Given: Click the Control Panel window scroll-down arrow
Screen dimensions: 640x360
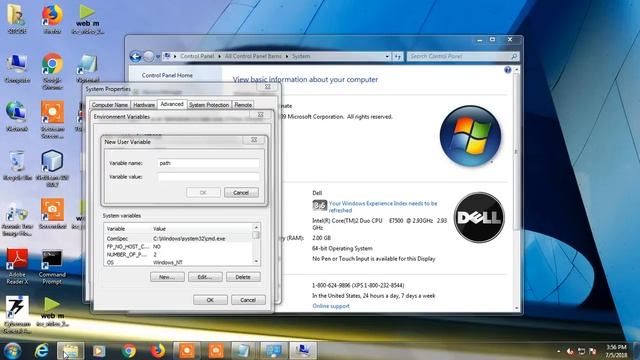Looking at the screenshot, I should coord(516,308).
